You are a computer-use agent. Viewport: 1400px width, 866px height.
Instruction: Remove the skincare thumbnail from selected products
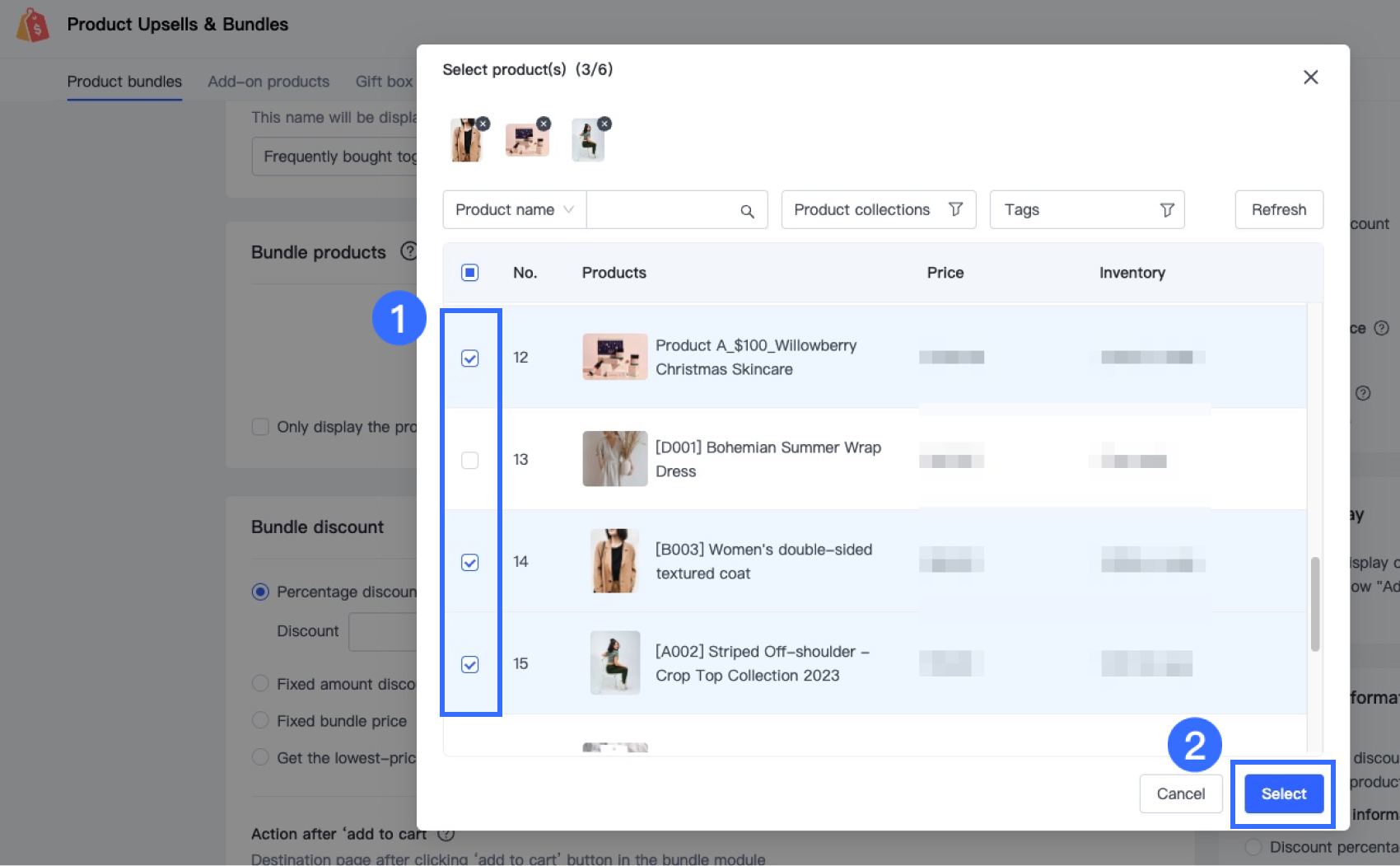tap(544, 124)
